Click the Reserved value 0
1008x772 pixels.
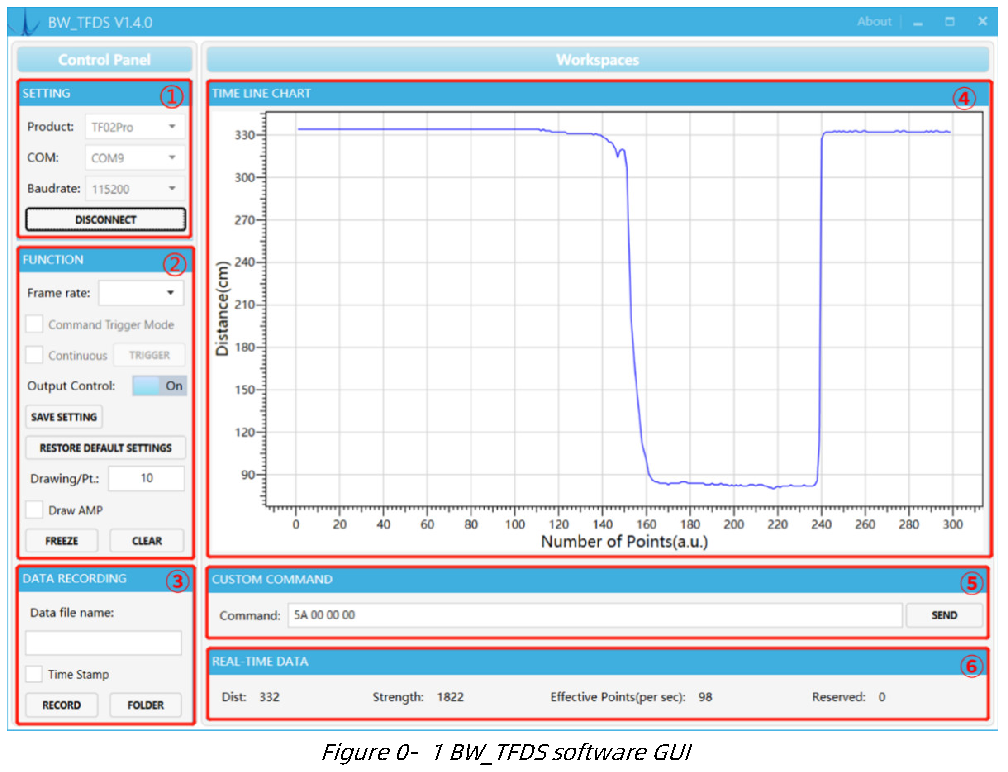[882, 697]
